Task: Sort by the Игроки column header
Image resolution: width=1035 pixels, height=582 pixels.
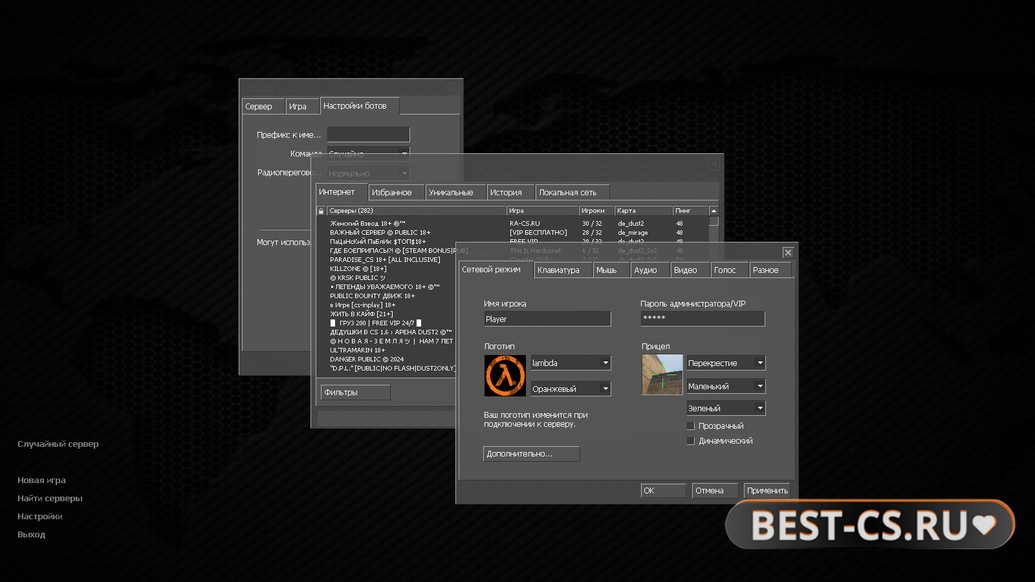Action: tap(597, 211)
